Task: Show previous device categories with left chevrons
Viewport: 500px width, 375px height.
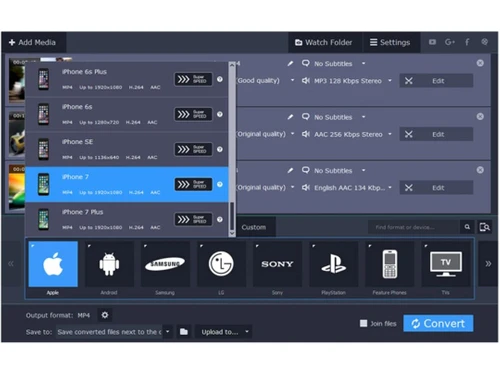Action: tap(11, 264)
